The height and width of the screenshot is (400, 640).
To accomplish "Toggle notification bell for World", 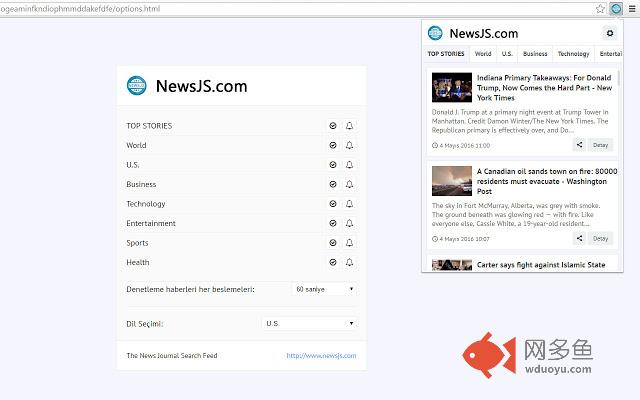I will (x=349, y=145).
